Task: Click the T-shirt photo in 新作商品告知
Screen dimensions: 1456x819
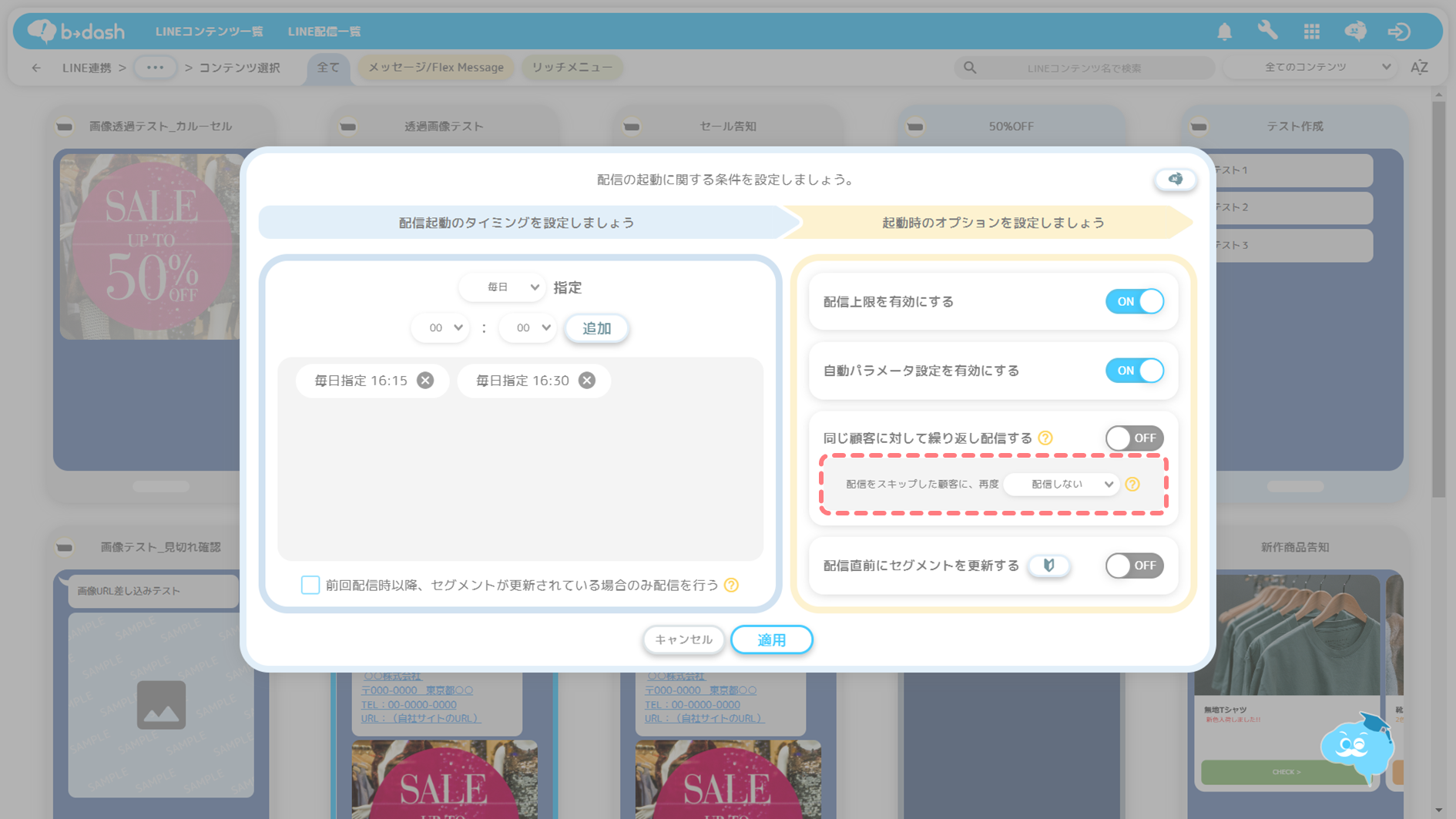Action: 1287,635
